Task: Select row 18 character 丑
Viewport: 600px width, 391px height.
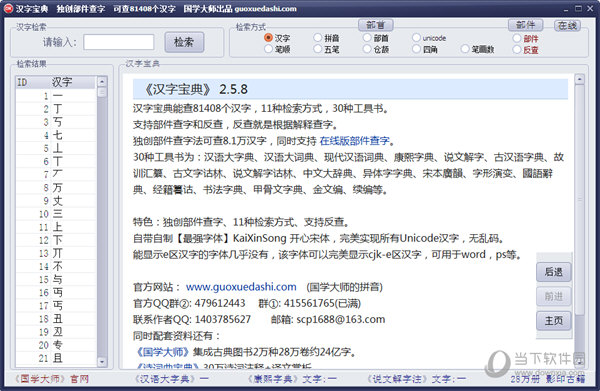Action: (56, 318)
